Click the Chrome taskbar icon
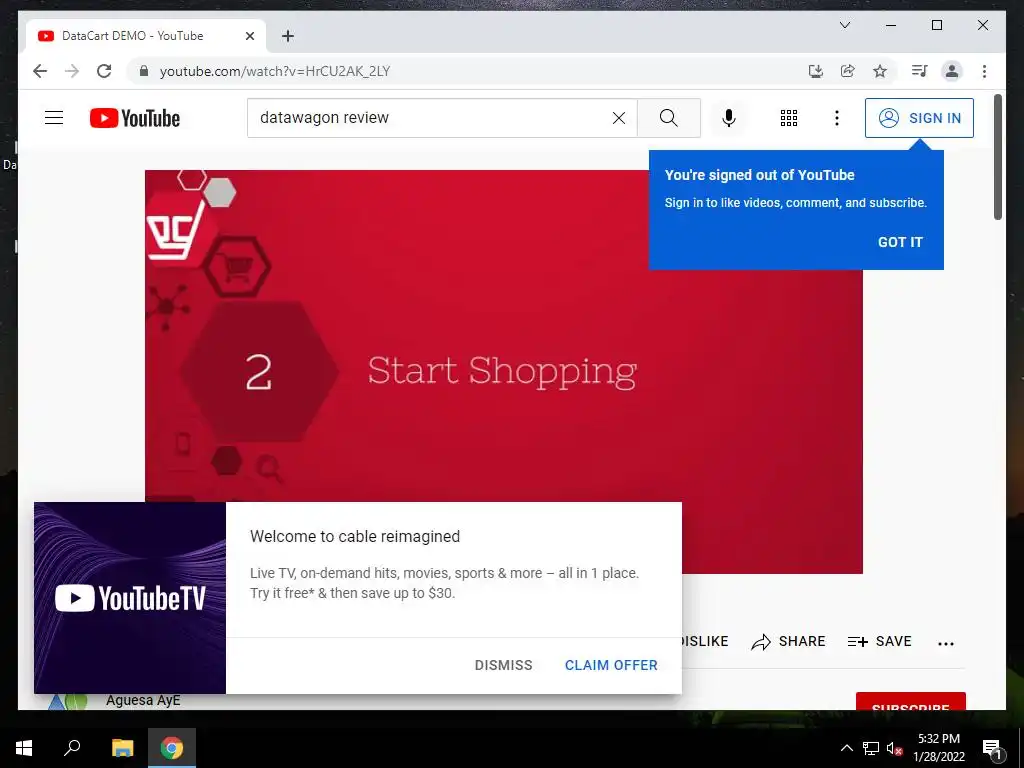This screenshot has height=768, width=1024. [x=172, y=748]
